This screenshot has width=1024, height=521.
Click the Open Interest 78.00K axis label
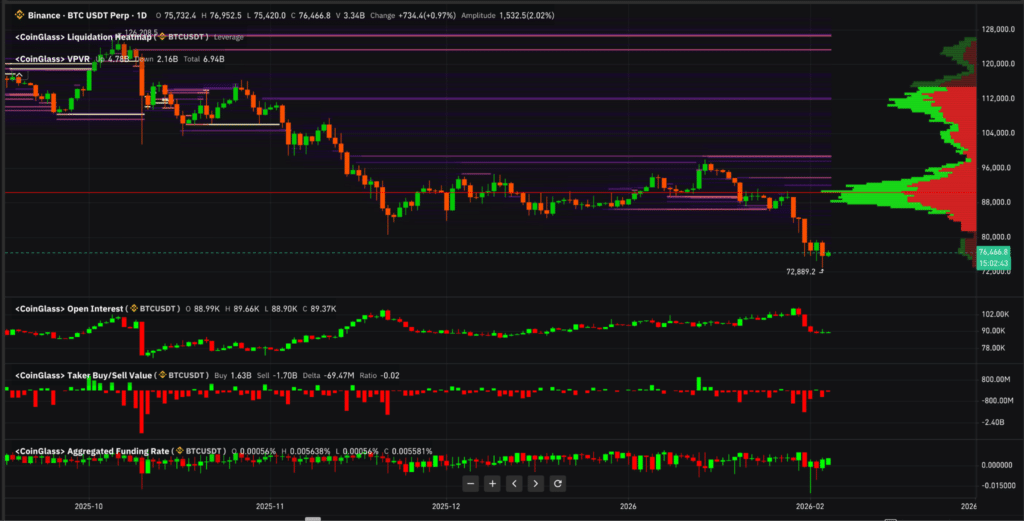(x=994, y=348)
